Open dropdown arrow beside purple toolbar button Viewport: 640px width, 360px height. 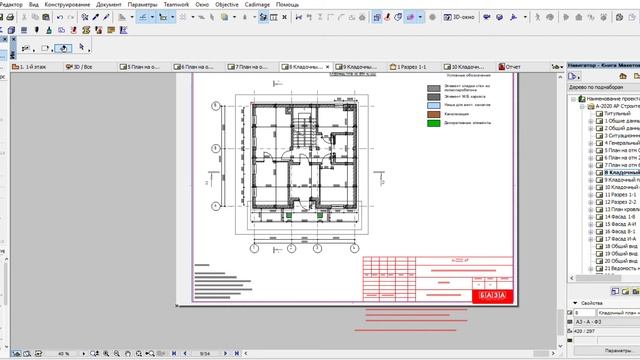[420, 17]
